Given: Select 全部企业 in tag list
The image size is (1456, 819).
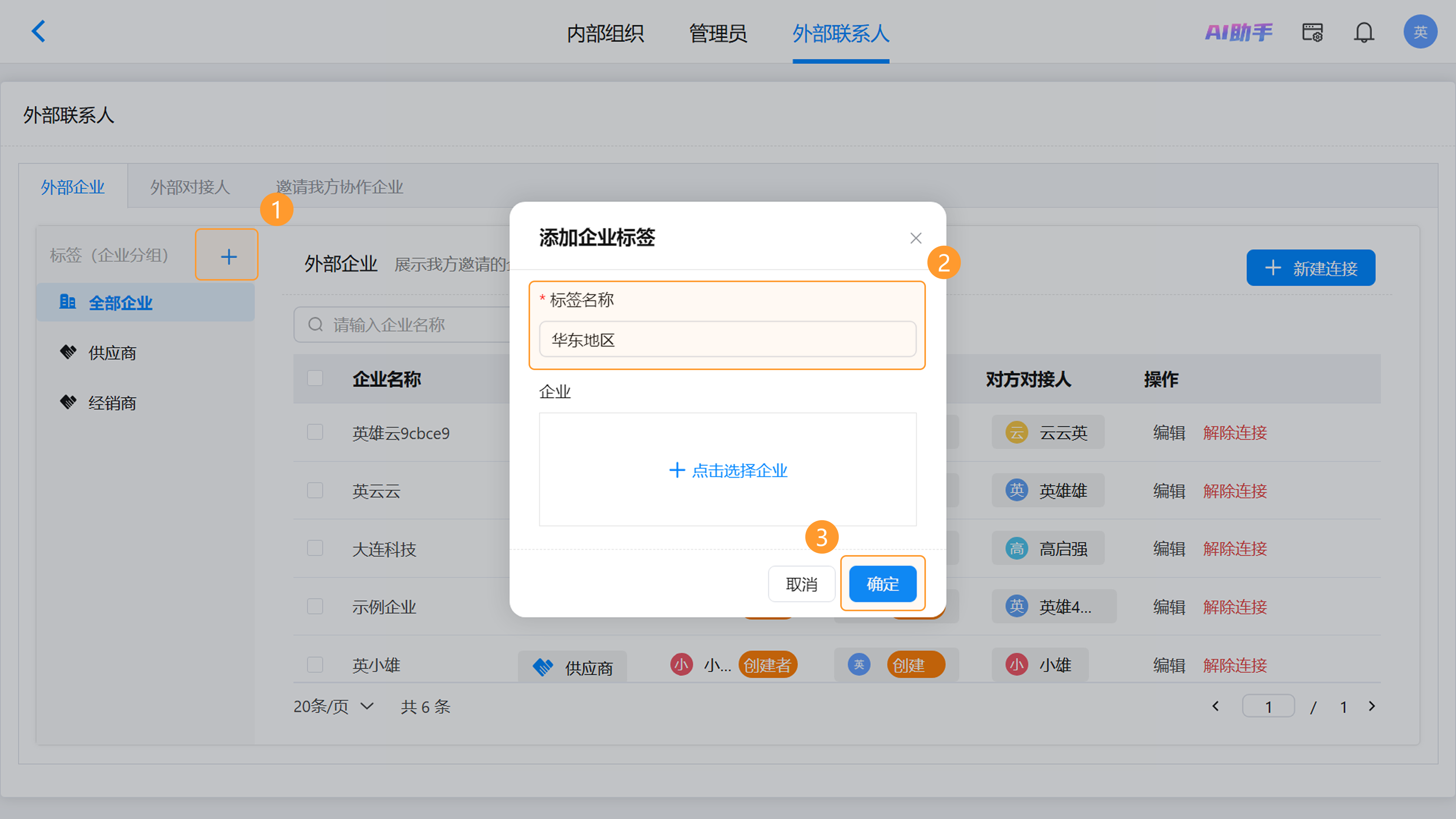Looking at the screenshot, I should click(145, 303).
